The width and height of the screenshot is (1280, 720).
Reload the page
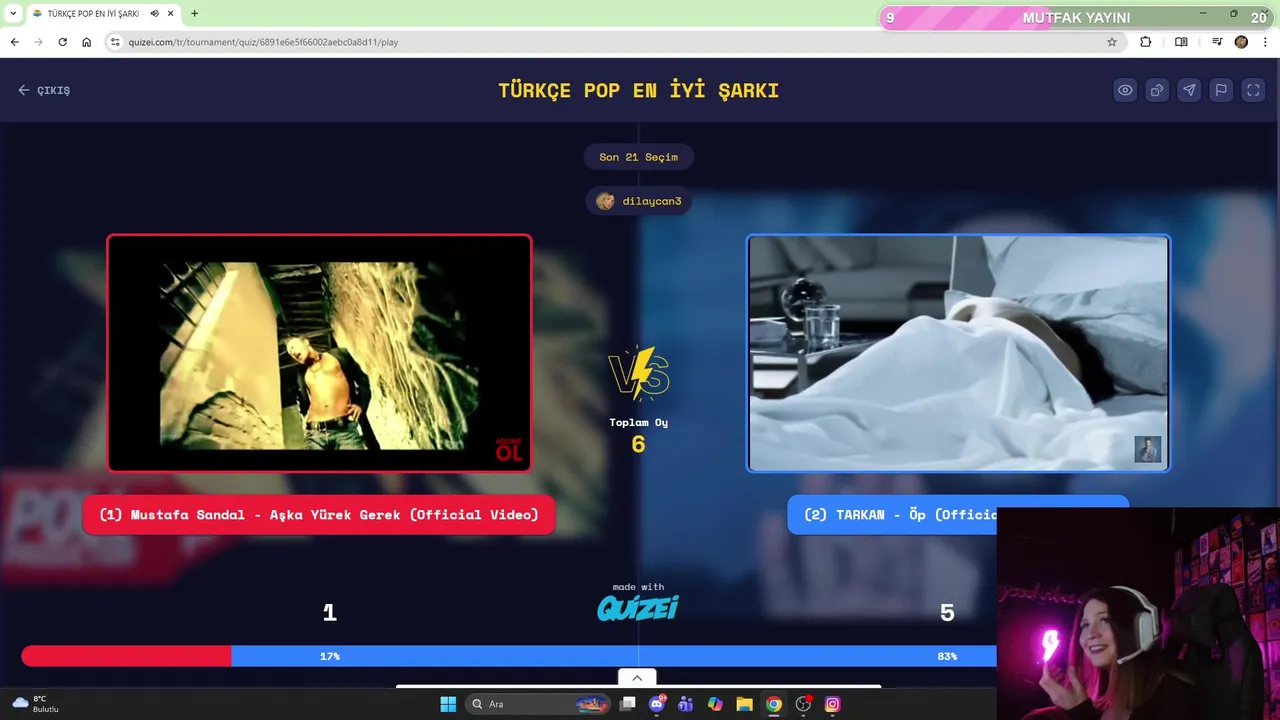63,42
